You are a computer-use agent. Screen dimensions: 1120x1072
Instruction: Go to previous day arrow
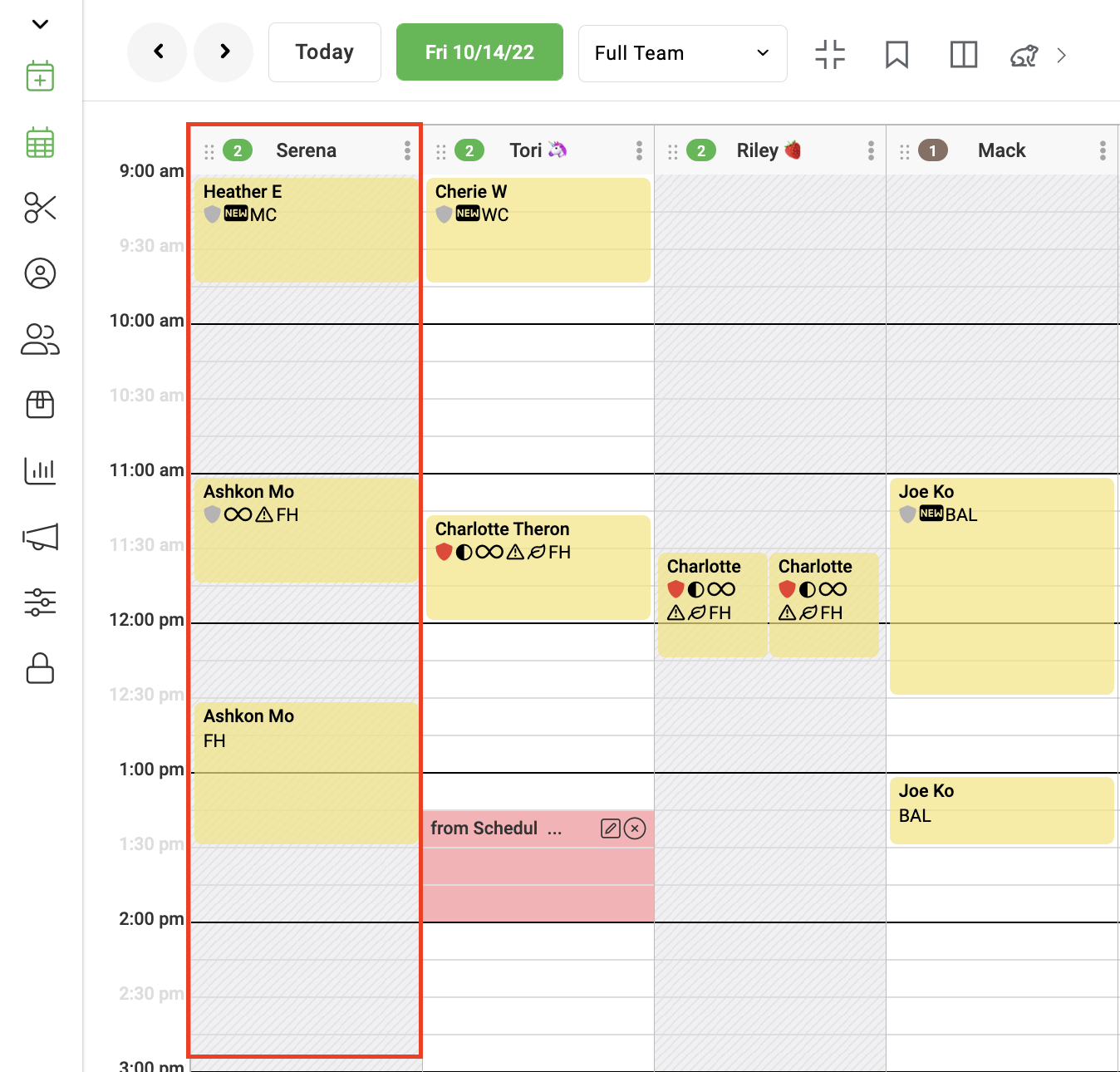(x=157, y=52)
